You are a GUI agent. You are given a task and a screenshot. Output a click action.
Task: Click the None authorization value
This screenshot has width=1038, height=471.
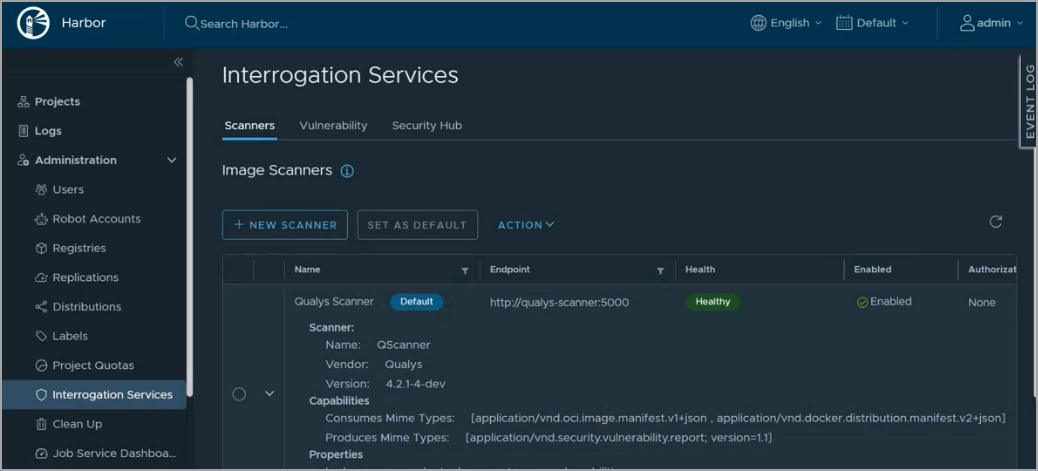pyautogui.click(x=982, y=303)
